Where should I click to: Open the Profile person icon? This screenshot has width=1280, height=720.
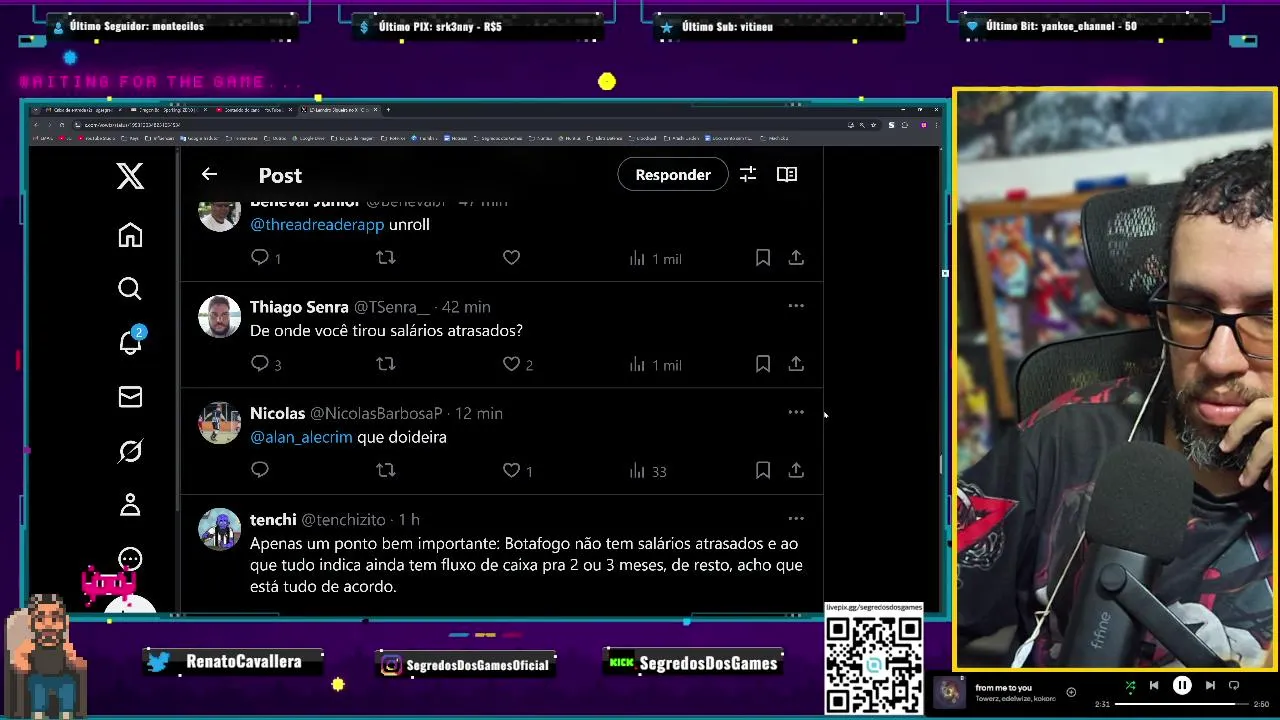pos(130,505)
